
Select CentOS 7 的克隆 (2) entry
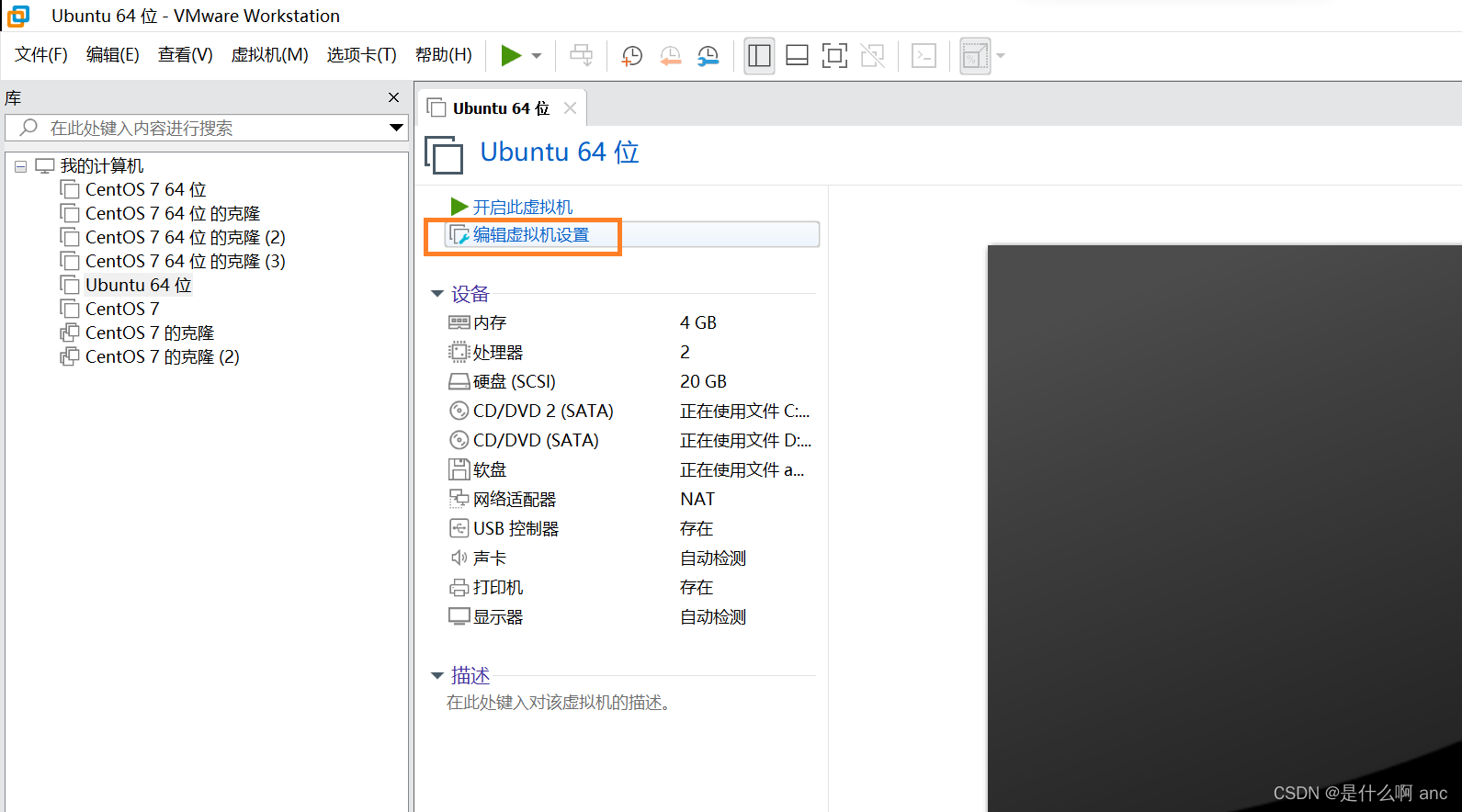(162, 357)
